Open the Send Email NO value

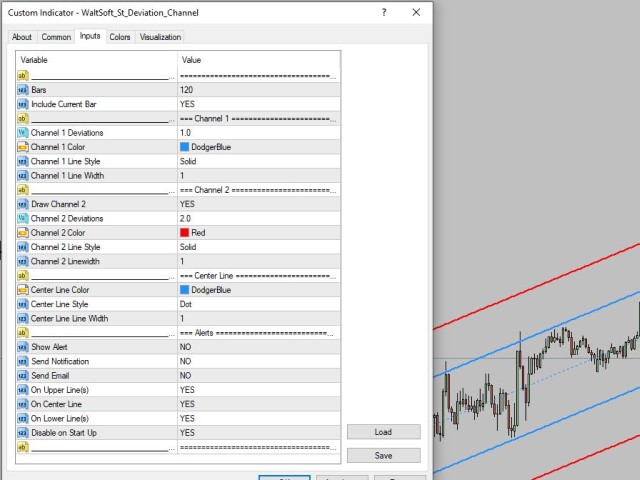click(x=259, y=376)
